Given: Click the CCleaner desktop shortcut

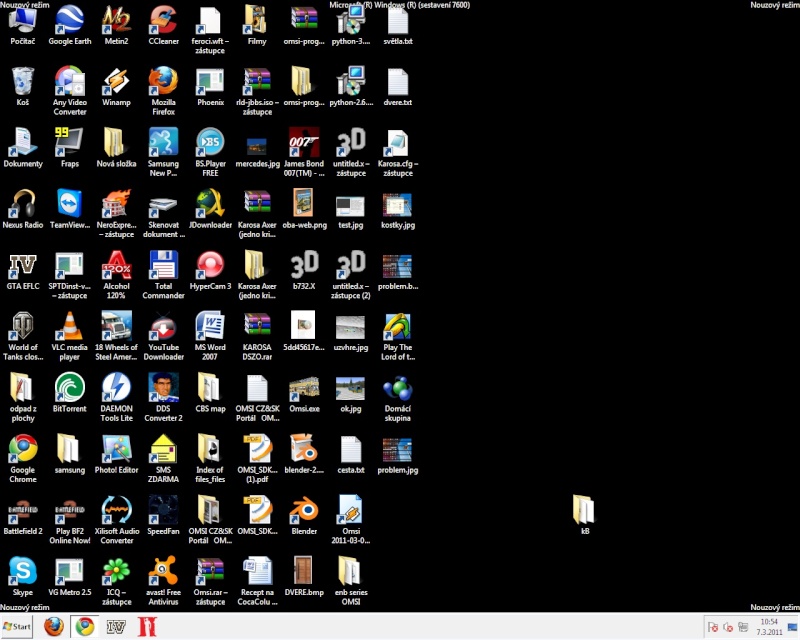Looking at the screenshot, I should click(x=163, y=26).
